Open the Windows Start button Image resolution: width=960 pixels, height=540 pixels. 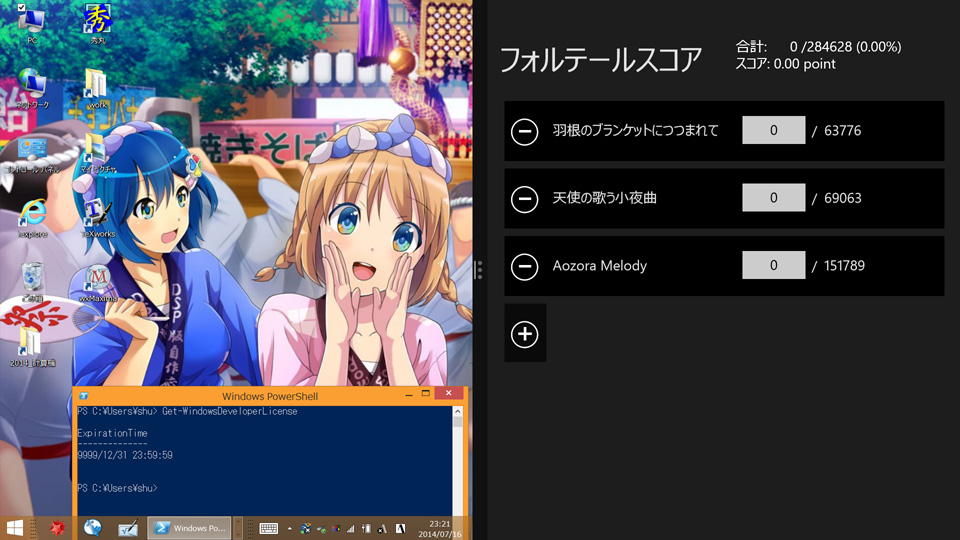(x=14, y=528)
